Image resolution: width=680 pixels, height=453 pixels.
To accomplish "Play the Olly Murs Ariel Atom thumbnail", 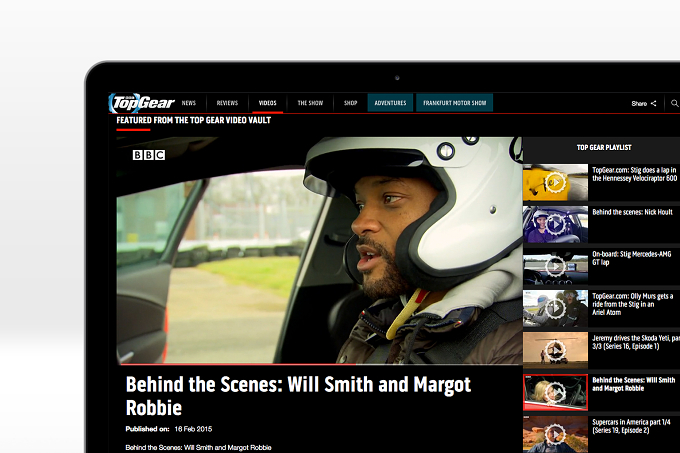I will click(x=555, y=308).
